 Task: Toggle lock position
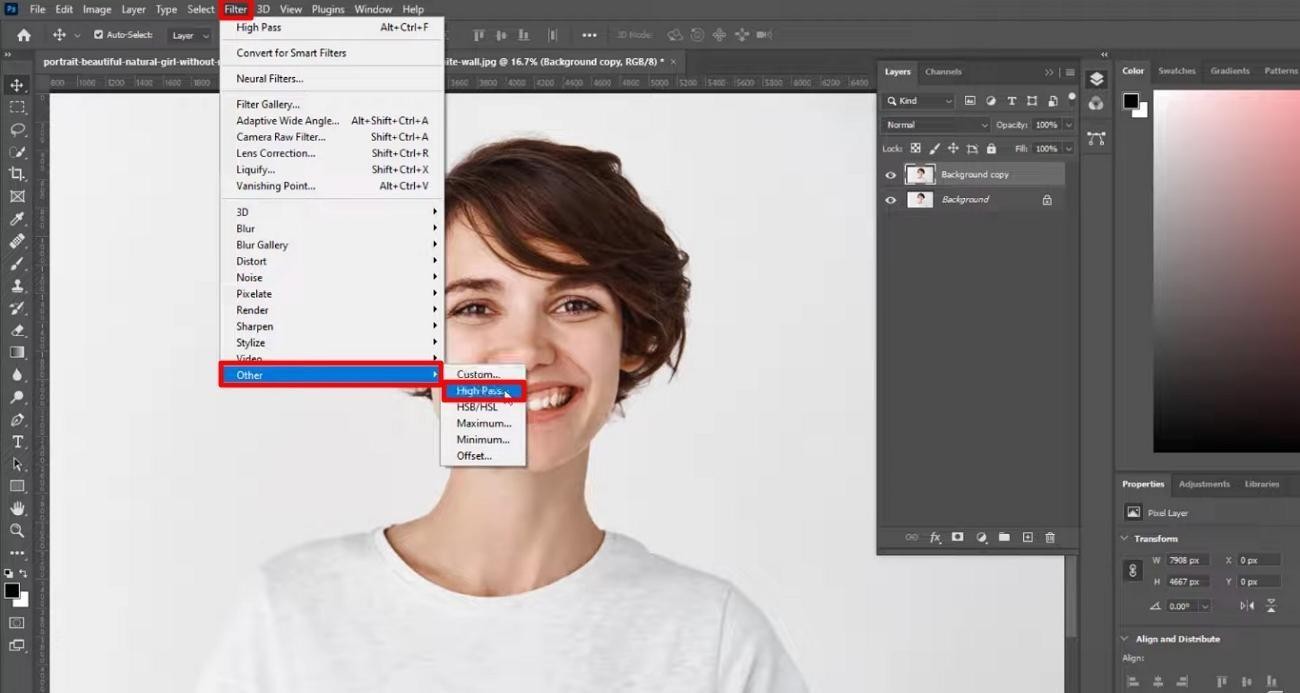coord(953,149)
